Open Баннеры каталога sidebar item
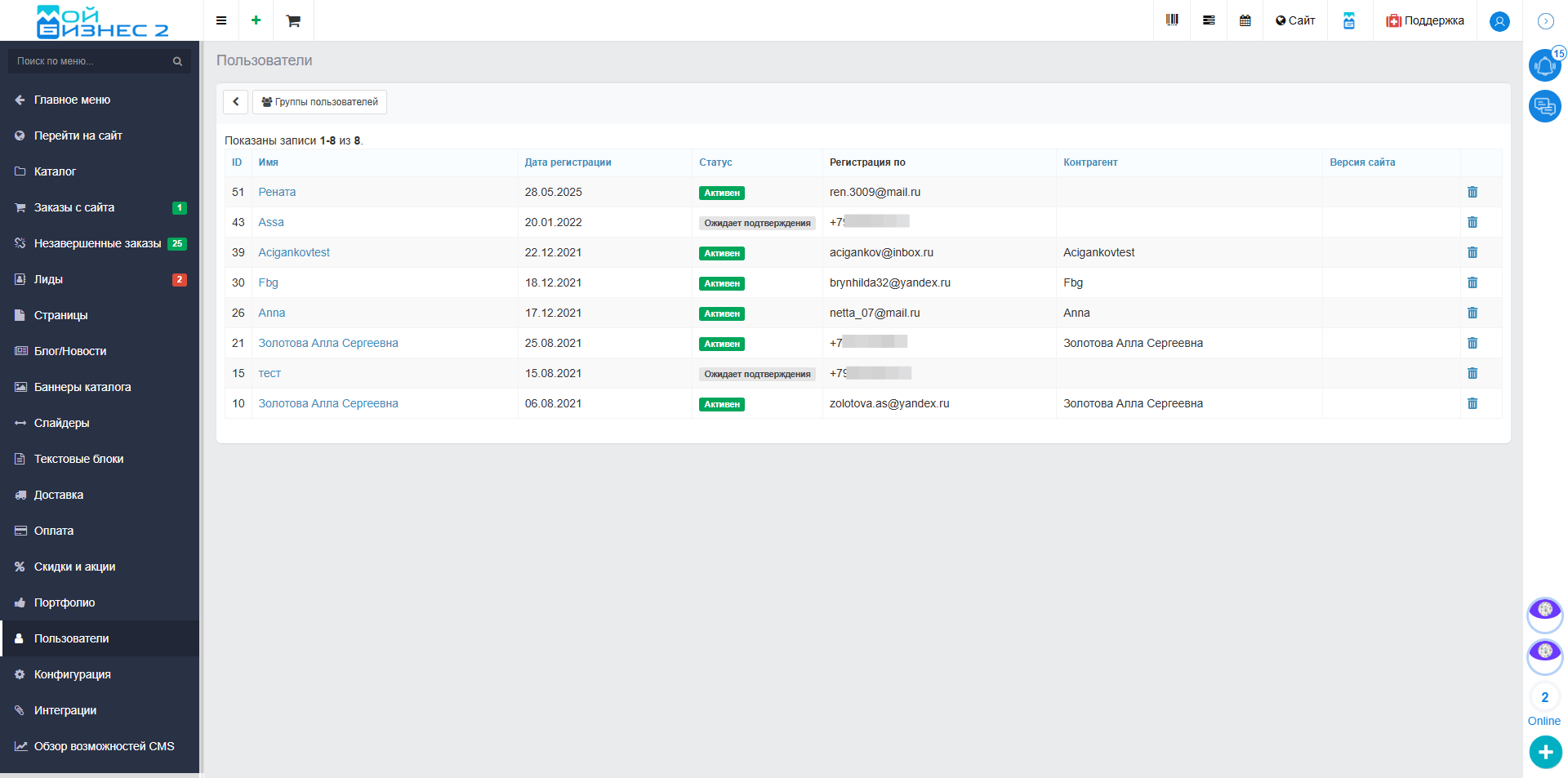The height and width of the screenshot is (778, 1568). click(x=100, y=387)
